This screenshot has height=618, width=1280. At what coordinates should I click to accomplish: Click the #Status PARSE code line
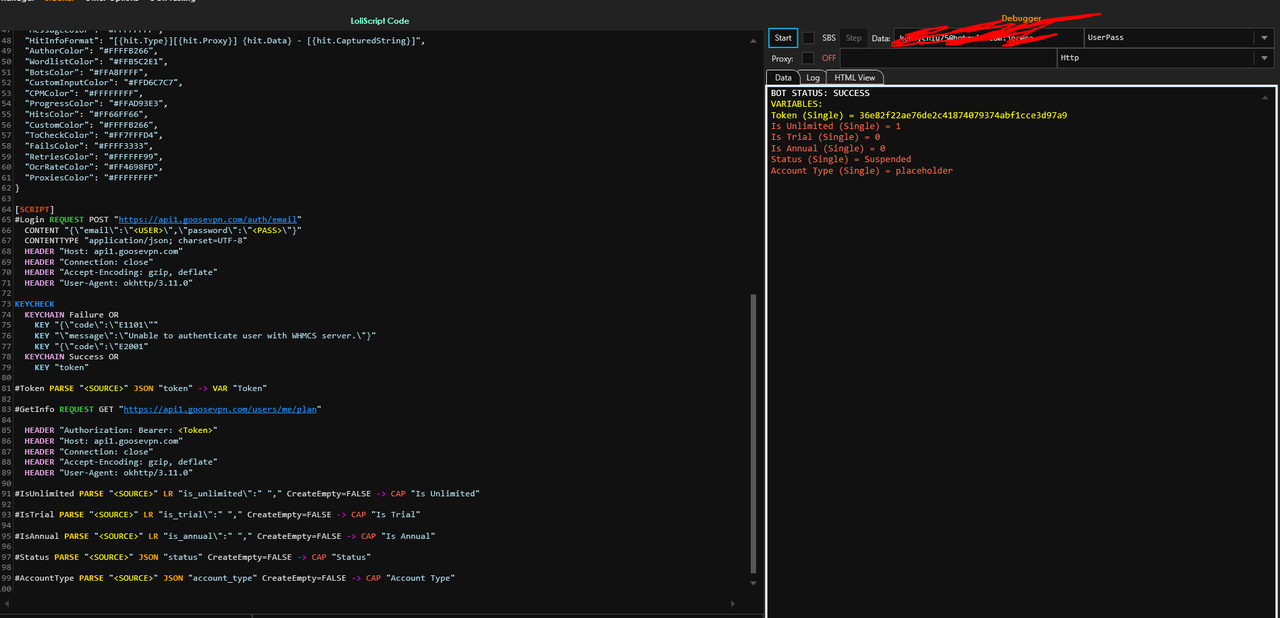[193, 557]
